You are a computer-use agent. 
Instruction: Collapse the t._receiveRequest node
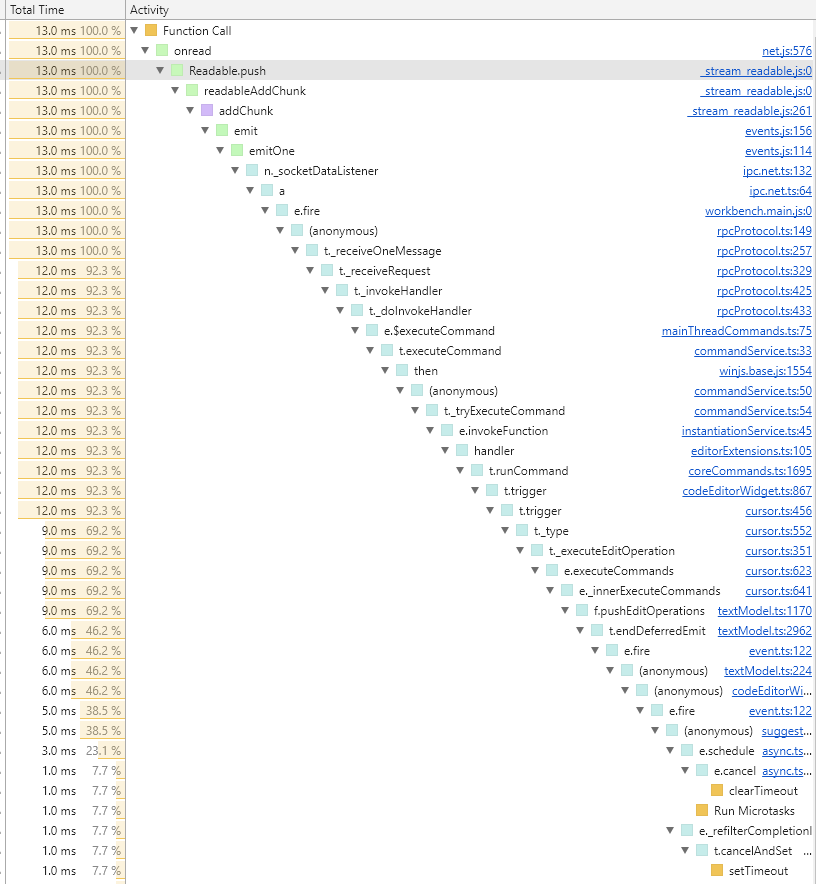[x=310, y=271]
